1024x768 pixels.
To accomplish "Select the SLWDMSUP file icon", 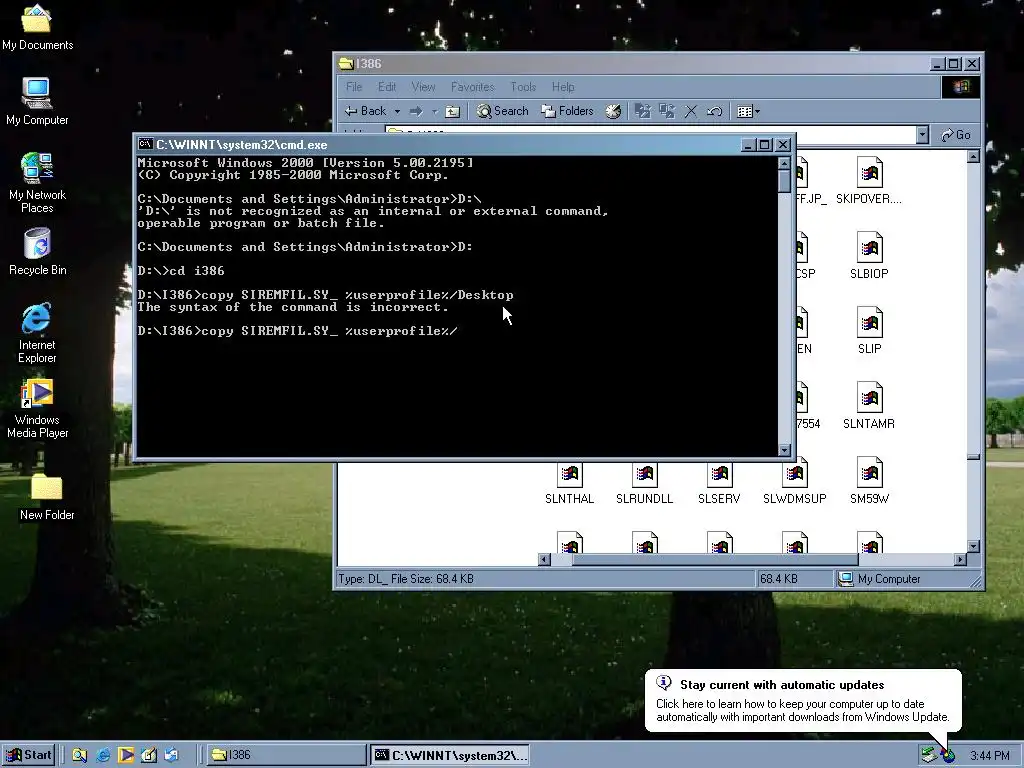I will (x=795, y=481).
